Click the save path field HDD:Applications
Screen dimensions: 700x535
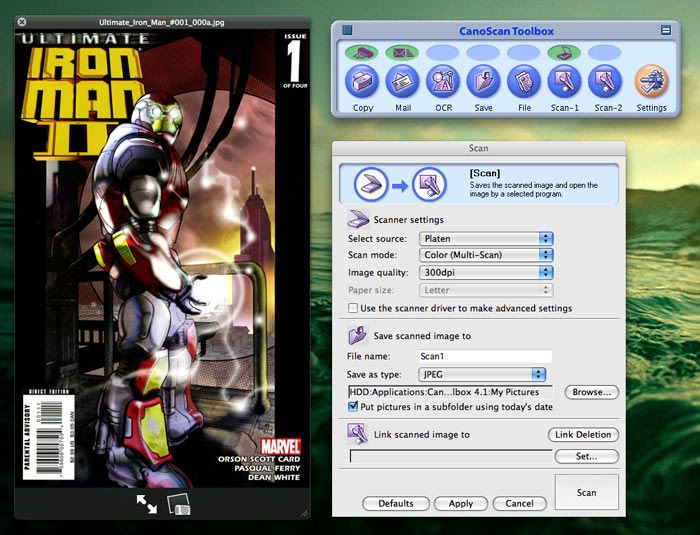[x=450, y=392]
